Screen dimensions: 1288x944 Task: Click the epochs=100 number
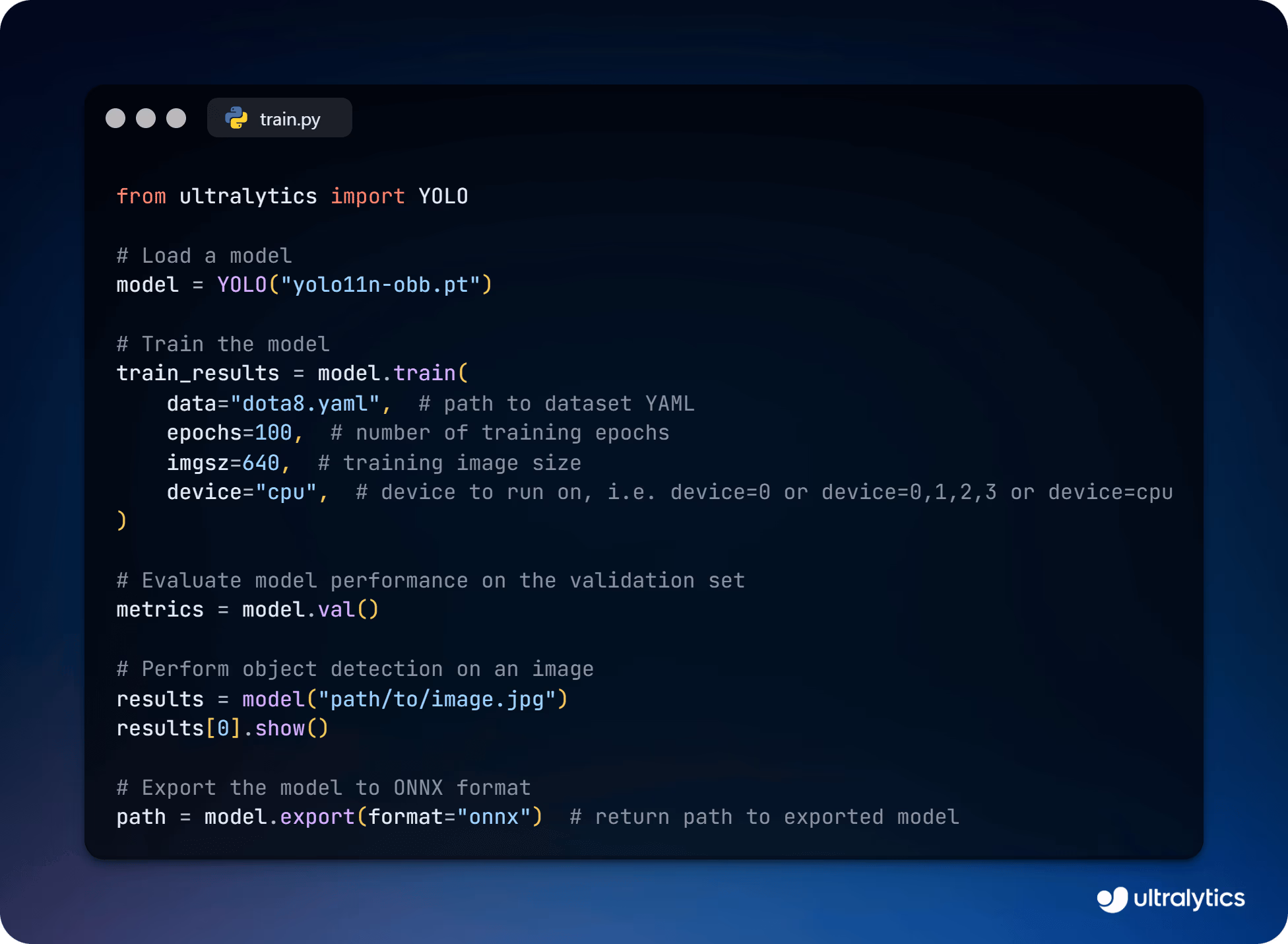click(x=273, y=432)
